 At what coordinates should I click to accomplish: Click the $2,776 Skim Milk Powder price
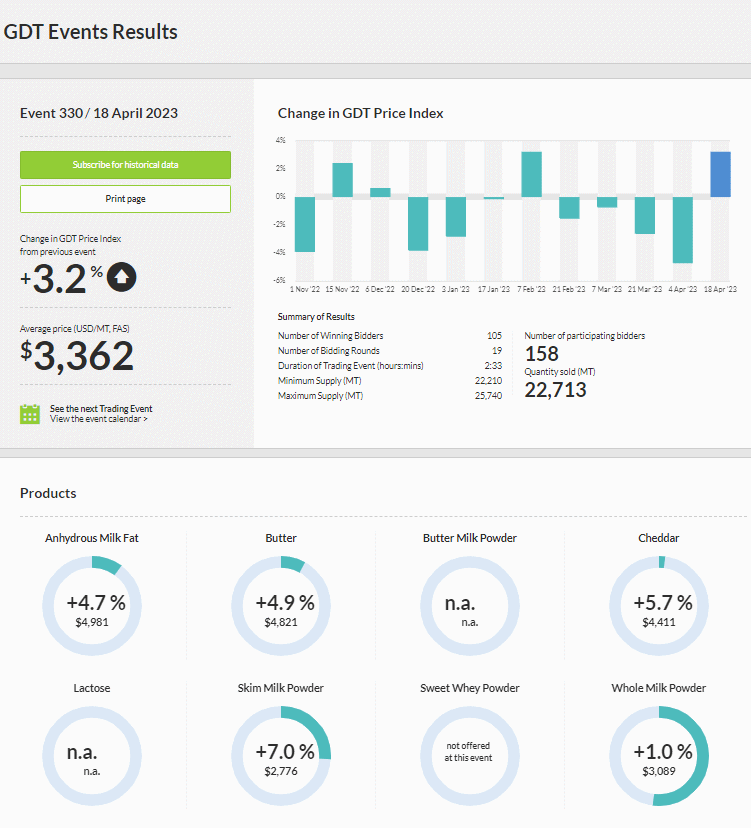(281, 771)
